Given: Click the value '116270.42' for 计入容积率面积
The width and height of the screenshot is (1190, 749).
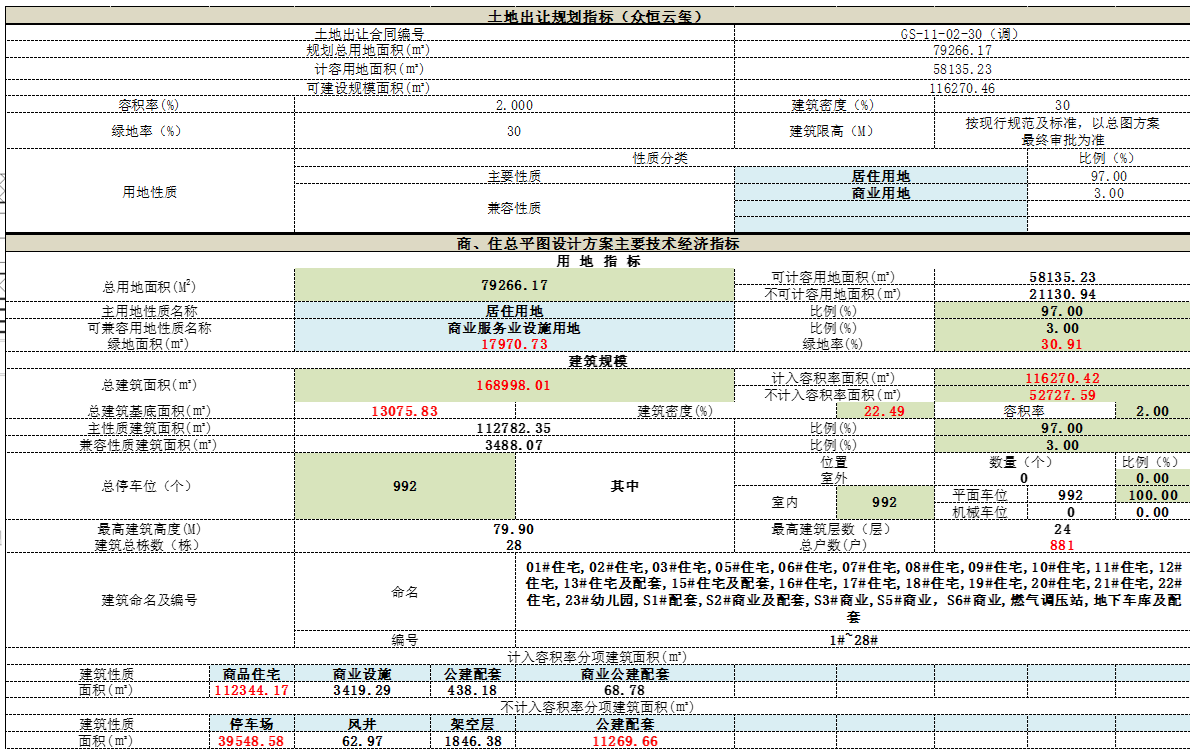Looking at the screenshot, I should coord(1062,378).
